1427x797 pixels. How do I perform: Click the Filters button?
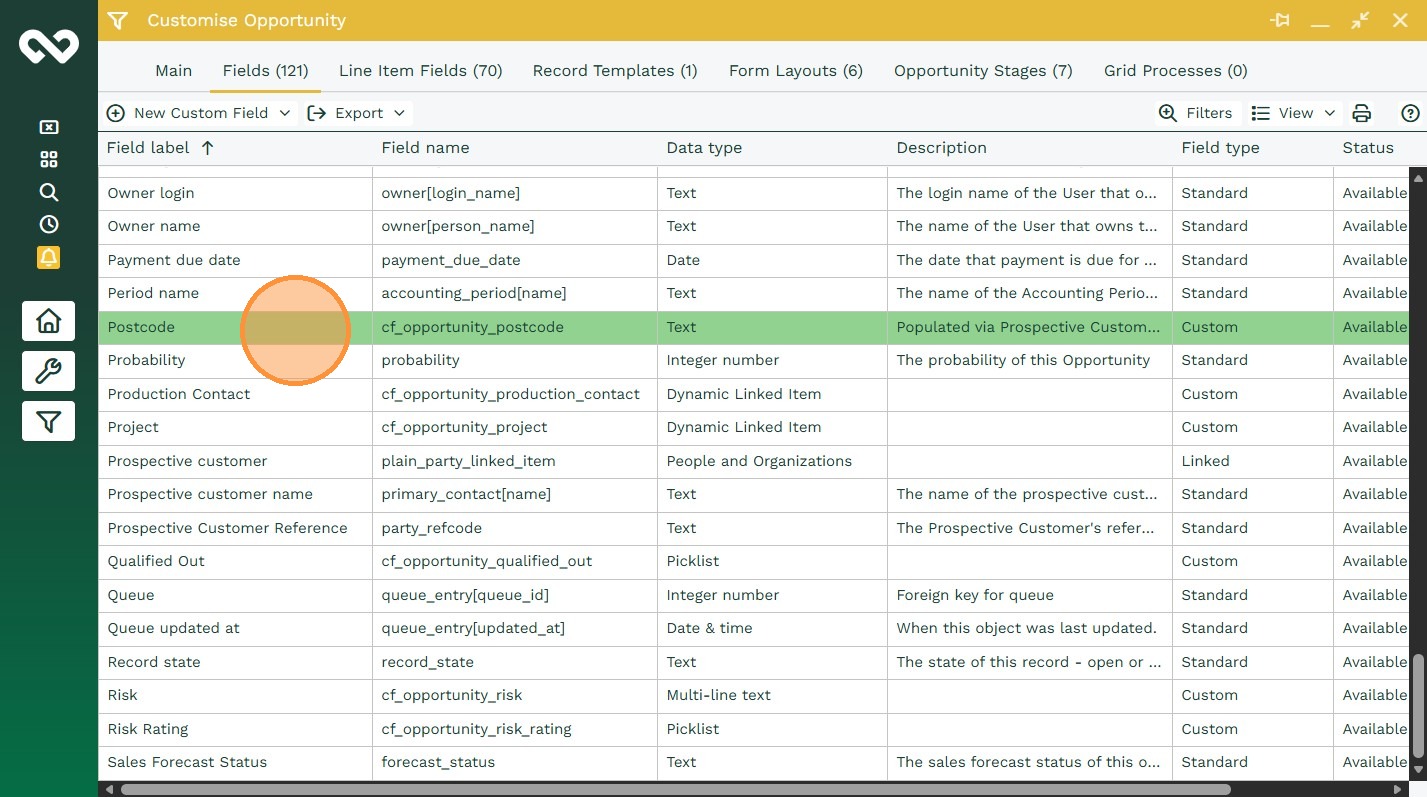click(1195, 113)
